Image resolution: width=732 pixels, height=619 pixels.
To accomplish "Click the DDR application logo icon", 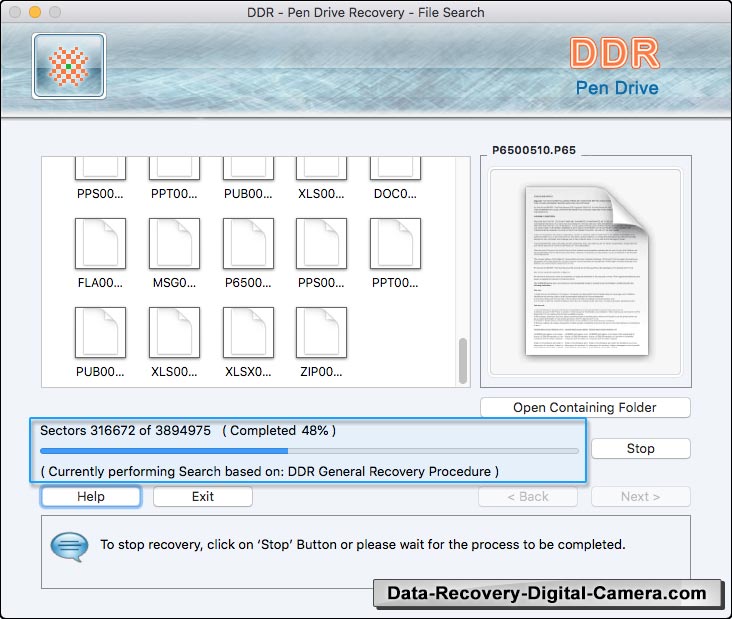I will pyautogui.click(x=69, y=66).
